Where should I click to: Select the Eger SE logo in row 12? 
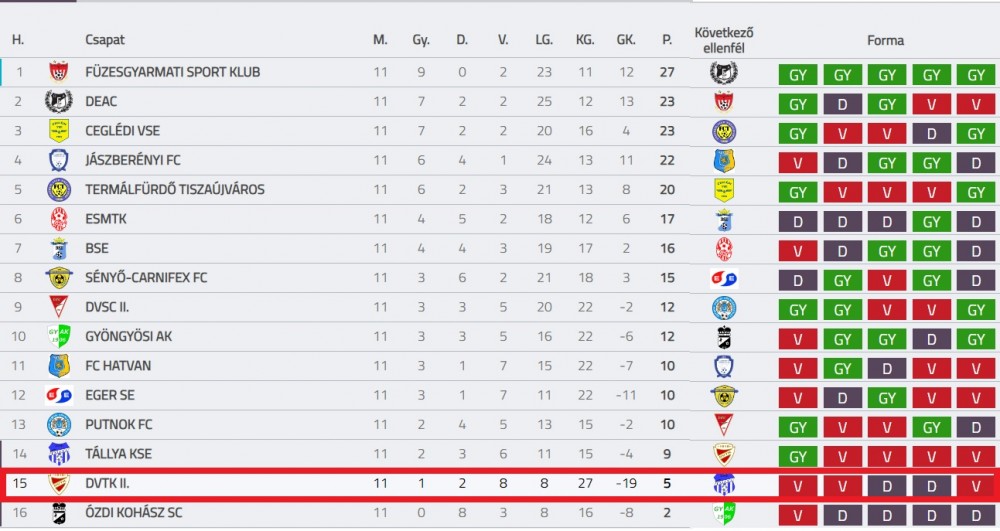(59, 395)
